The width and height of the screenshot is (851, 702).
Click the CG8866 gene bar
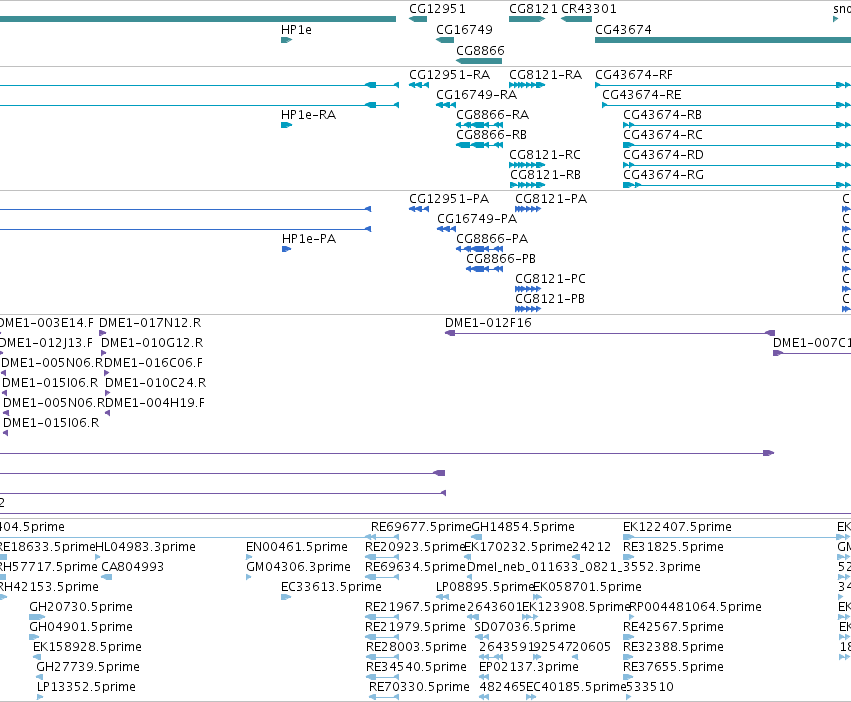(x=479, y=61)
